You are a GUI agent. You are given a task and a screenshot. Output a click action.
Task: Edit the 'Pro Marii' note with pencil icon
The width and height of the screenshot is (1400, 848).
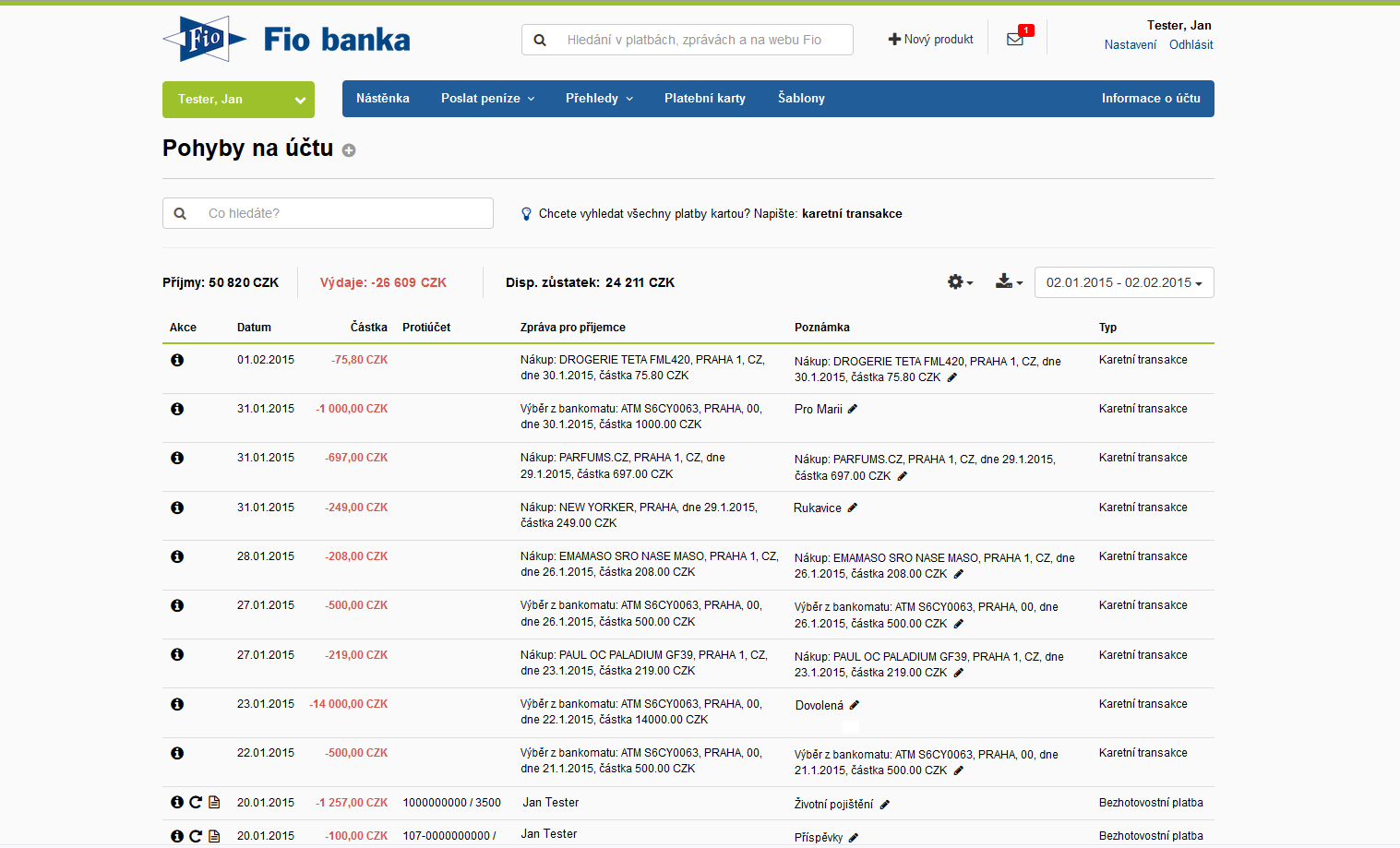pos(853,409)
